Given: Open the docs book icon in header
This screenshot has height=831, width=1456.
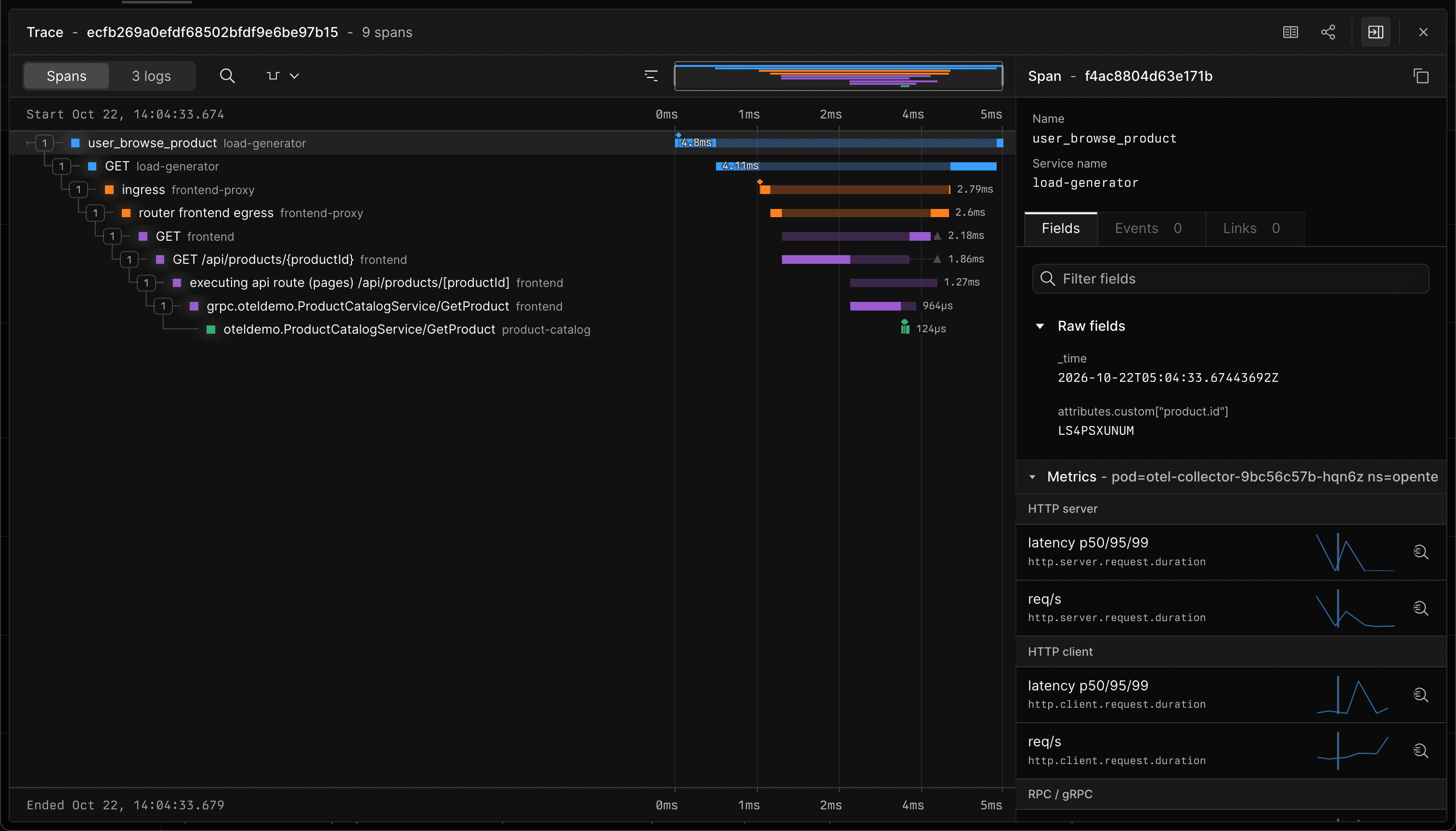Looking at the screenshot, I should 1290,32.
